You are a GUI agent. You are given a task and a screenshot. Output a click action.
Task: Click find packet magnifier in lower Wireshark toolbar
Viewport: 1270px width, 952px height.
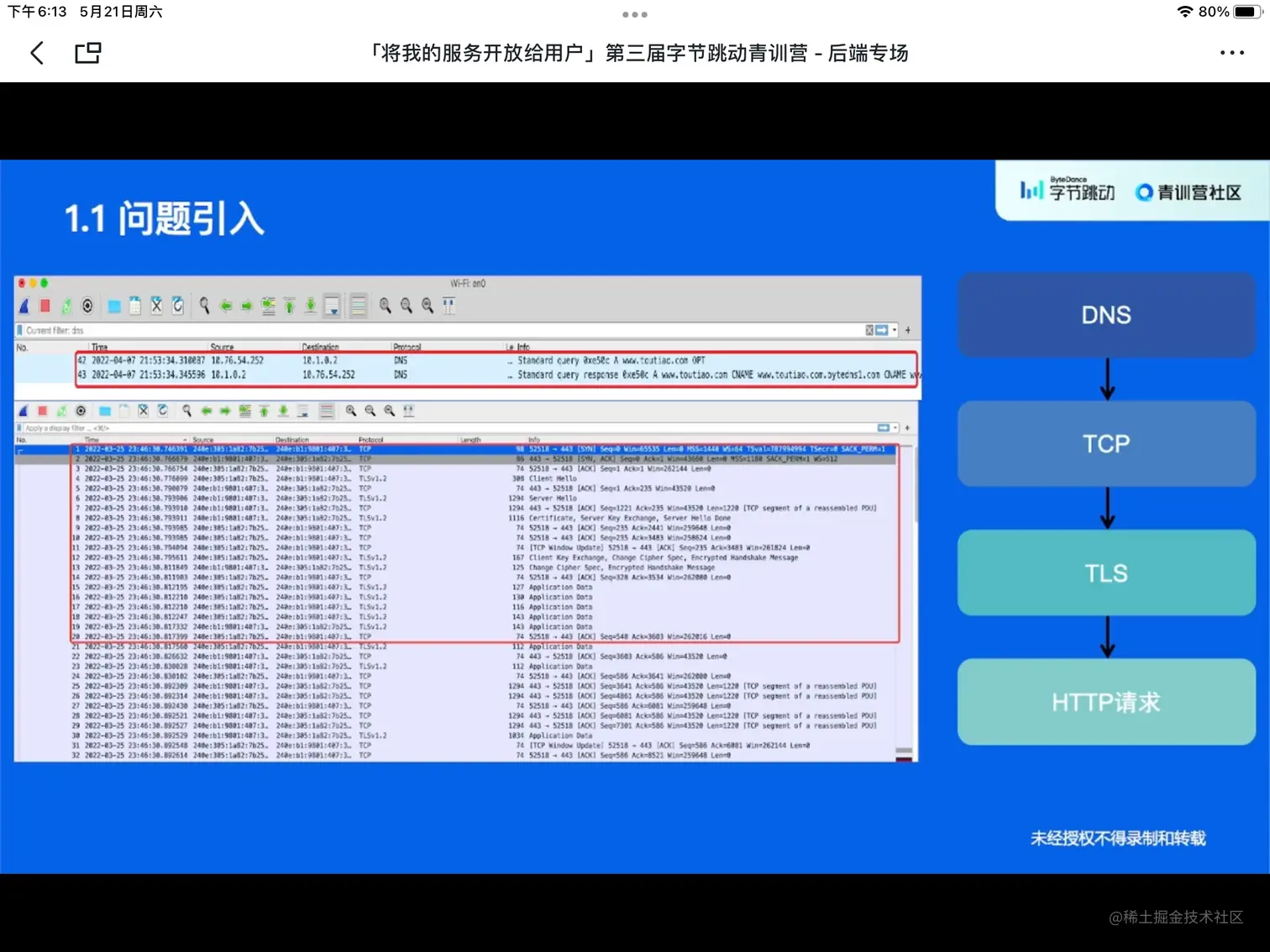pyautogui.click(x=186, y=411)
